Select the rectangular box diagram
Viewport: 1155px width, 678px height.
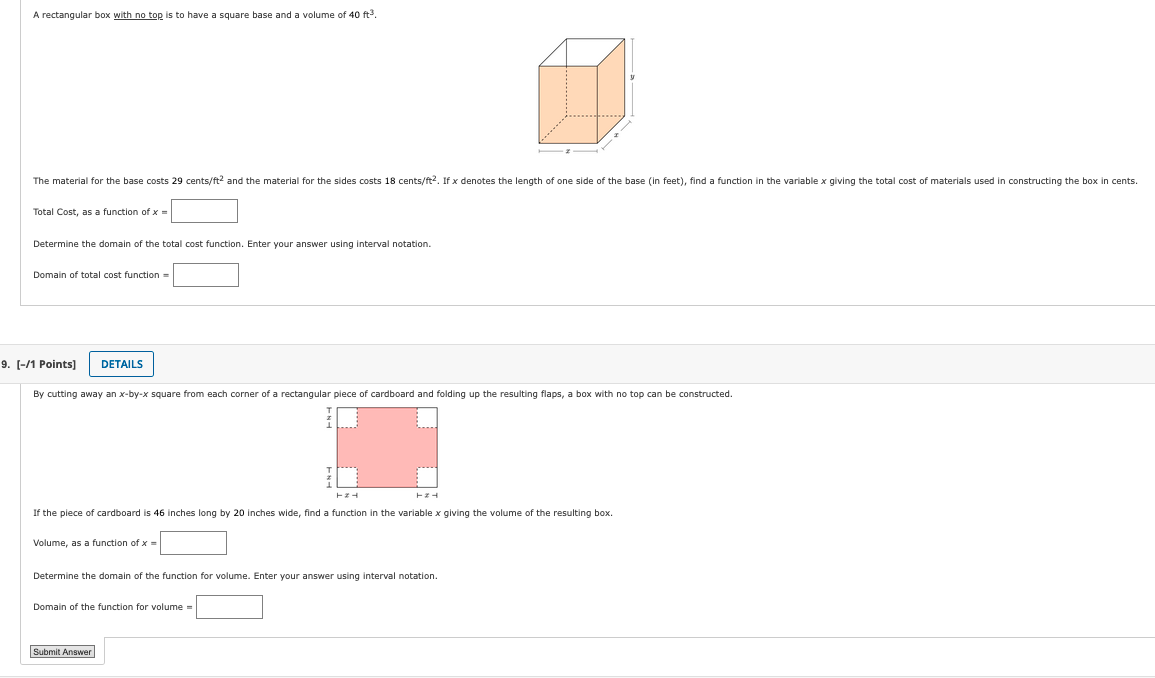click(x=583, y=95)
